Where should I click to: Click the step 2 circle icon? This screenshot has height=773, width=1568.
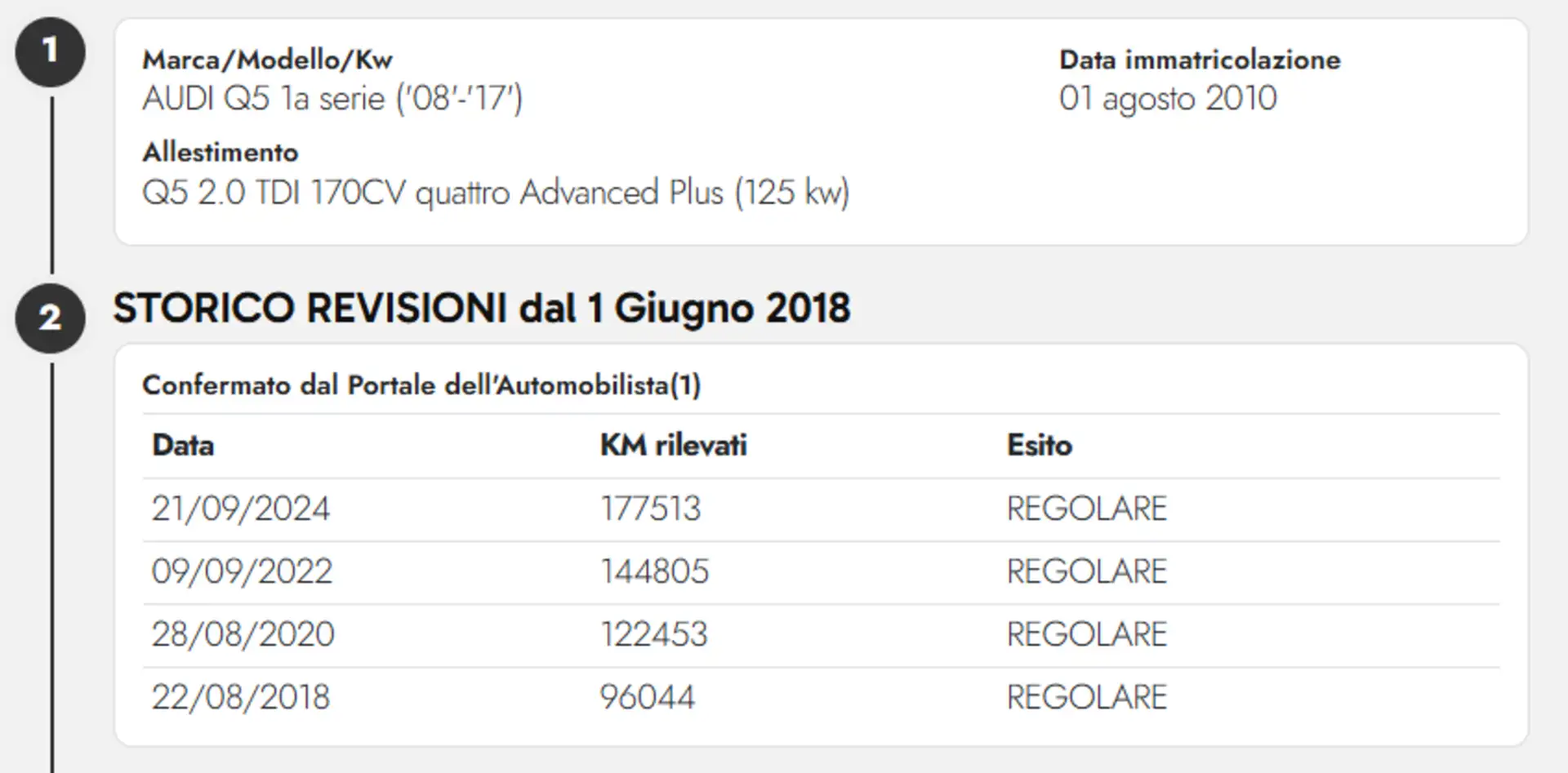(x=50, y=318)
